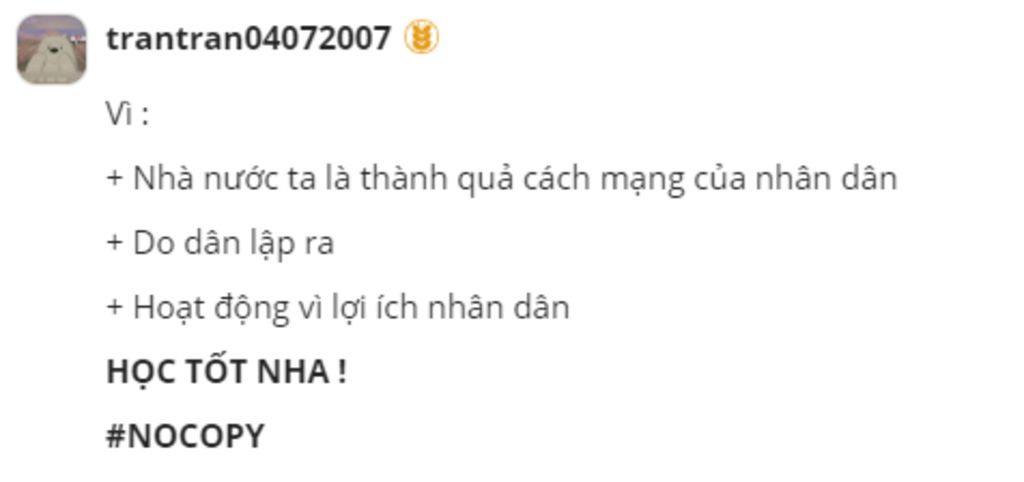Click the orange rank badge beside username
Screen dimensions: 1024x482
click(421, 37)
